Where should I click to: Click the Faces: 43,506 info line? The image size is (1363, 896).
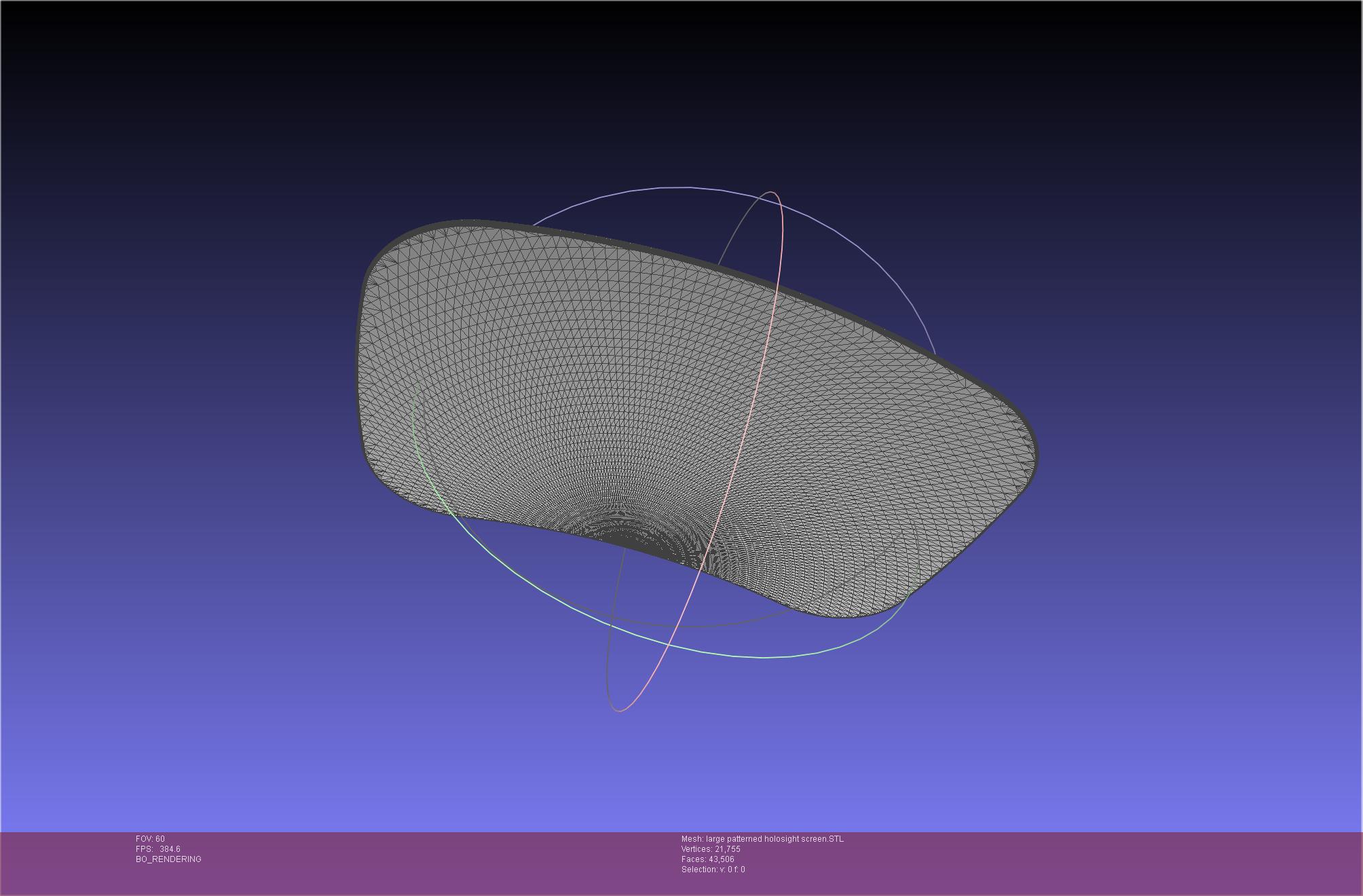tap(707, 859)
